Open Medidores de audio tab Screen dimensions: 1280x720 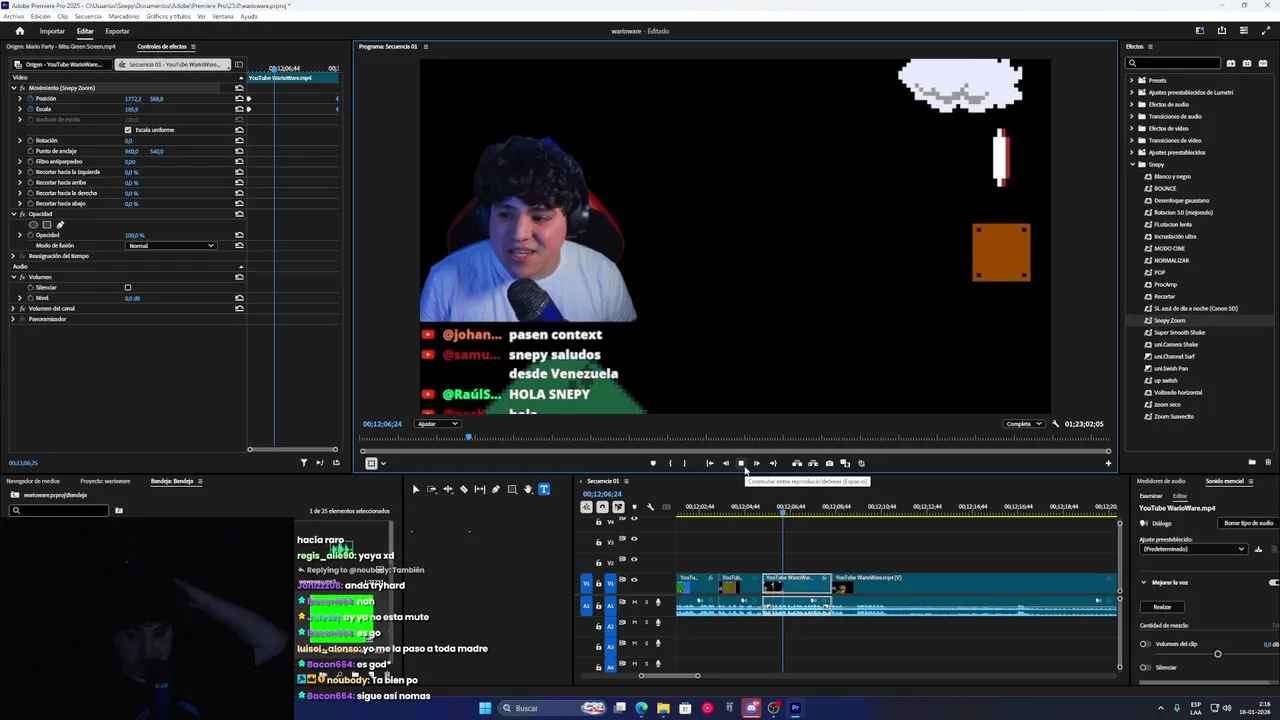coord(1161,481)
